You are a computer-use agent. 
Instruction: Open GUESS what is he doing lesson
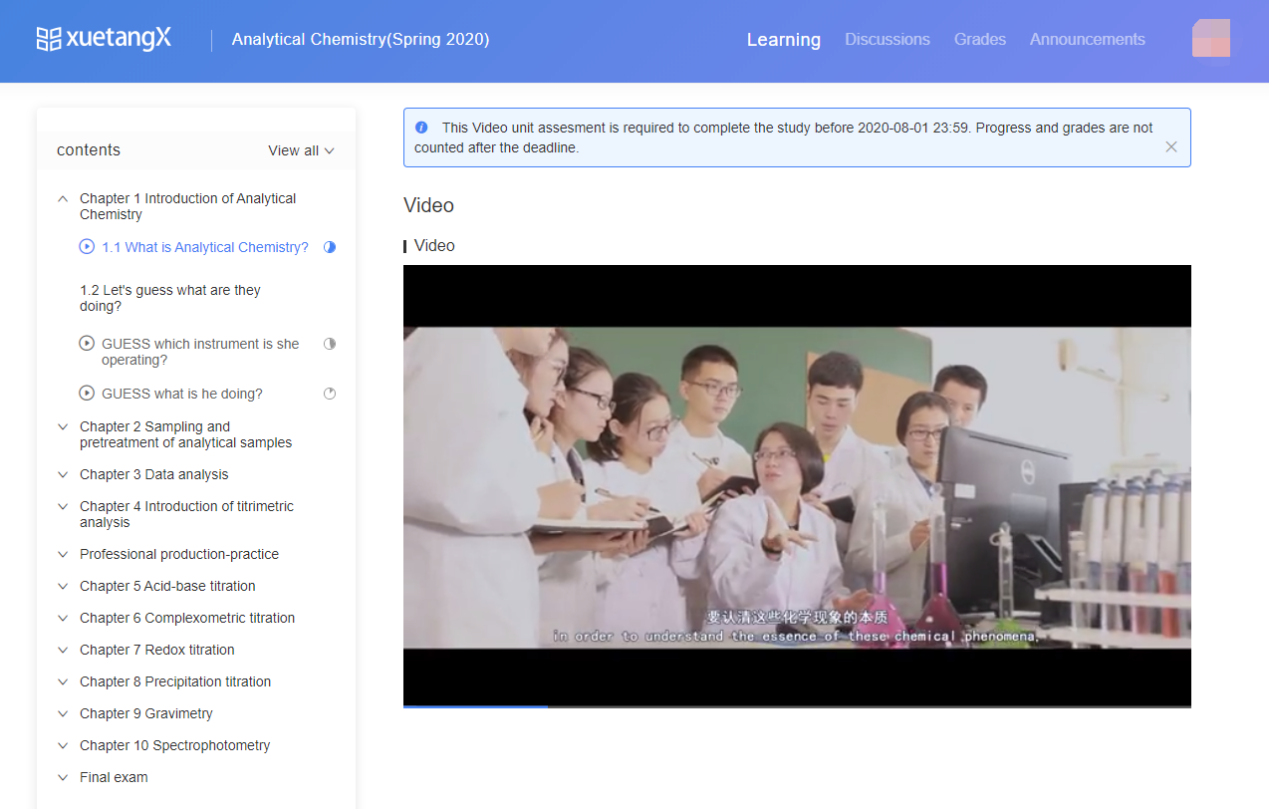[x=182, y=394]
